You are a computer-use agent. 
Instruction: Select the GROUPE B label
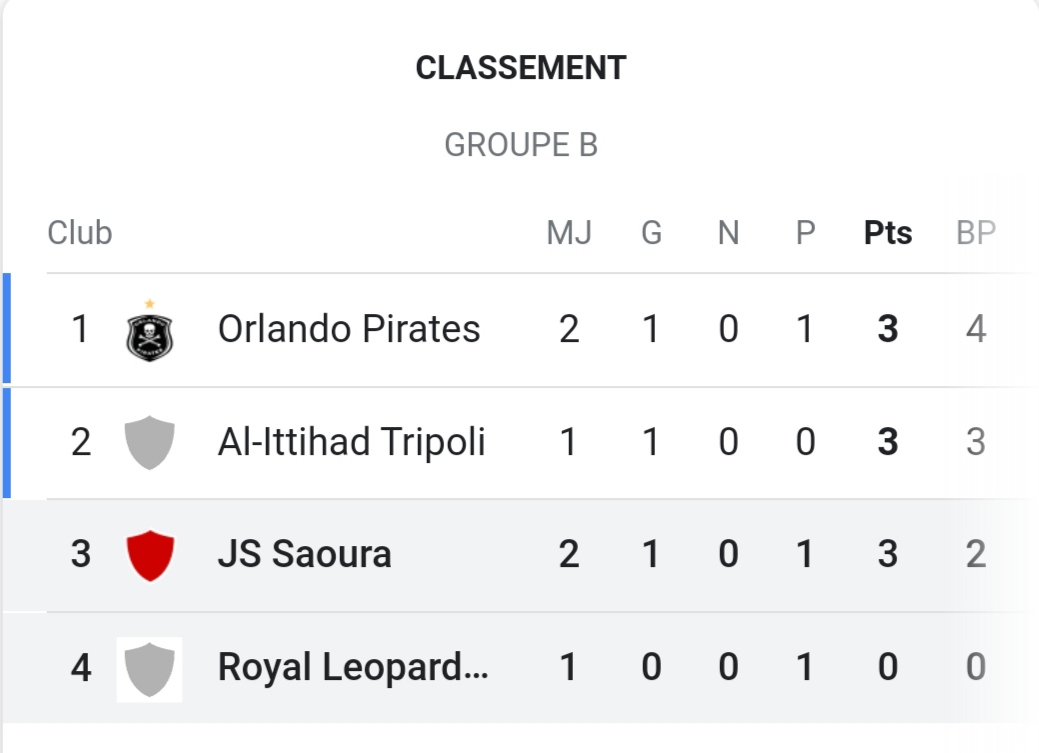[x=520, y=145]
